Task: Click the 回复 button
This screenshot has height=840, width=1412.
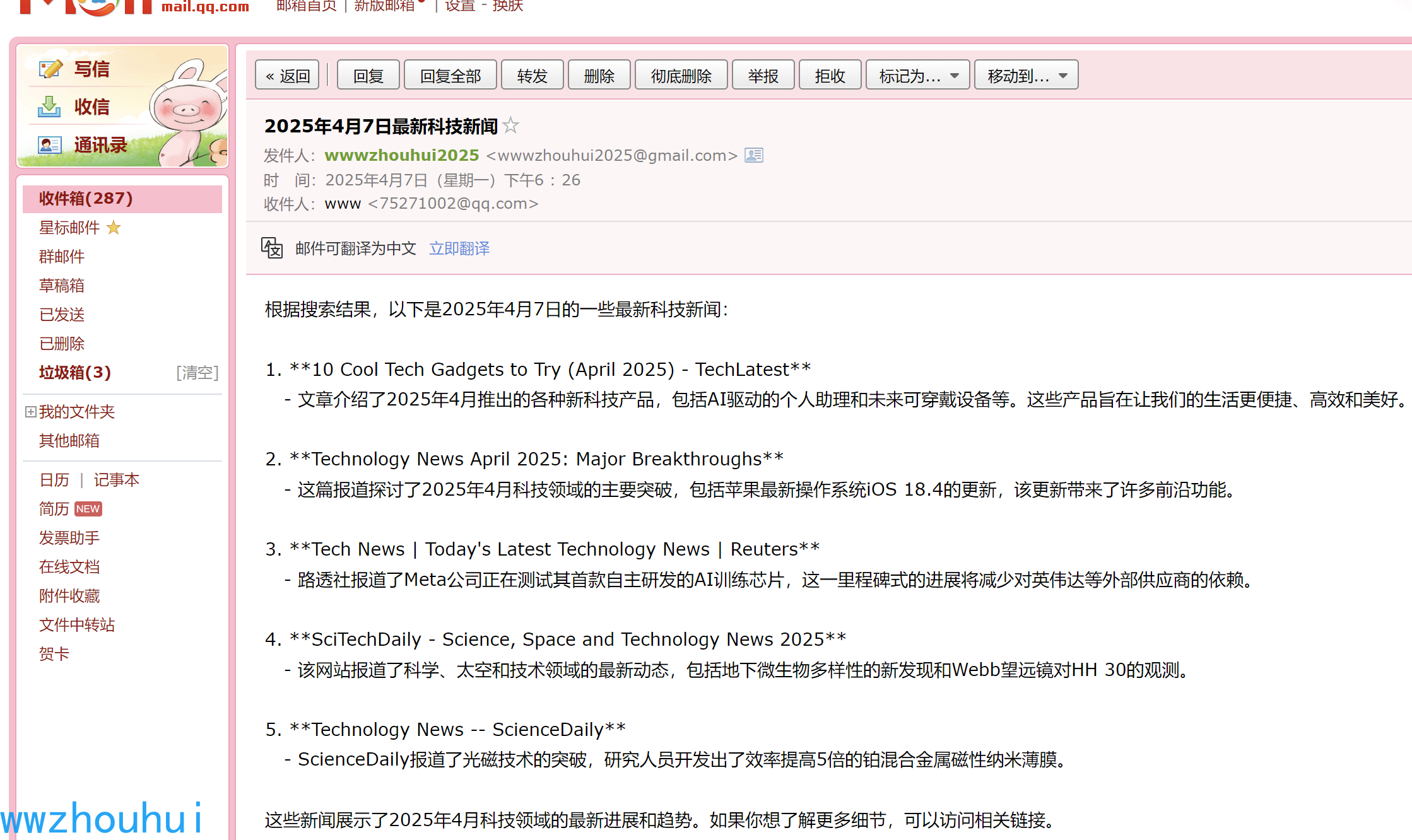Action: pyautogui.click(x=368, y=76)
